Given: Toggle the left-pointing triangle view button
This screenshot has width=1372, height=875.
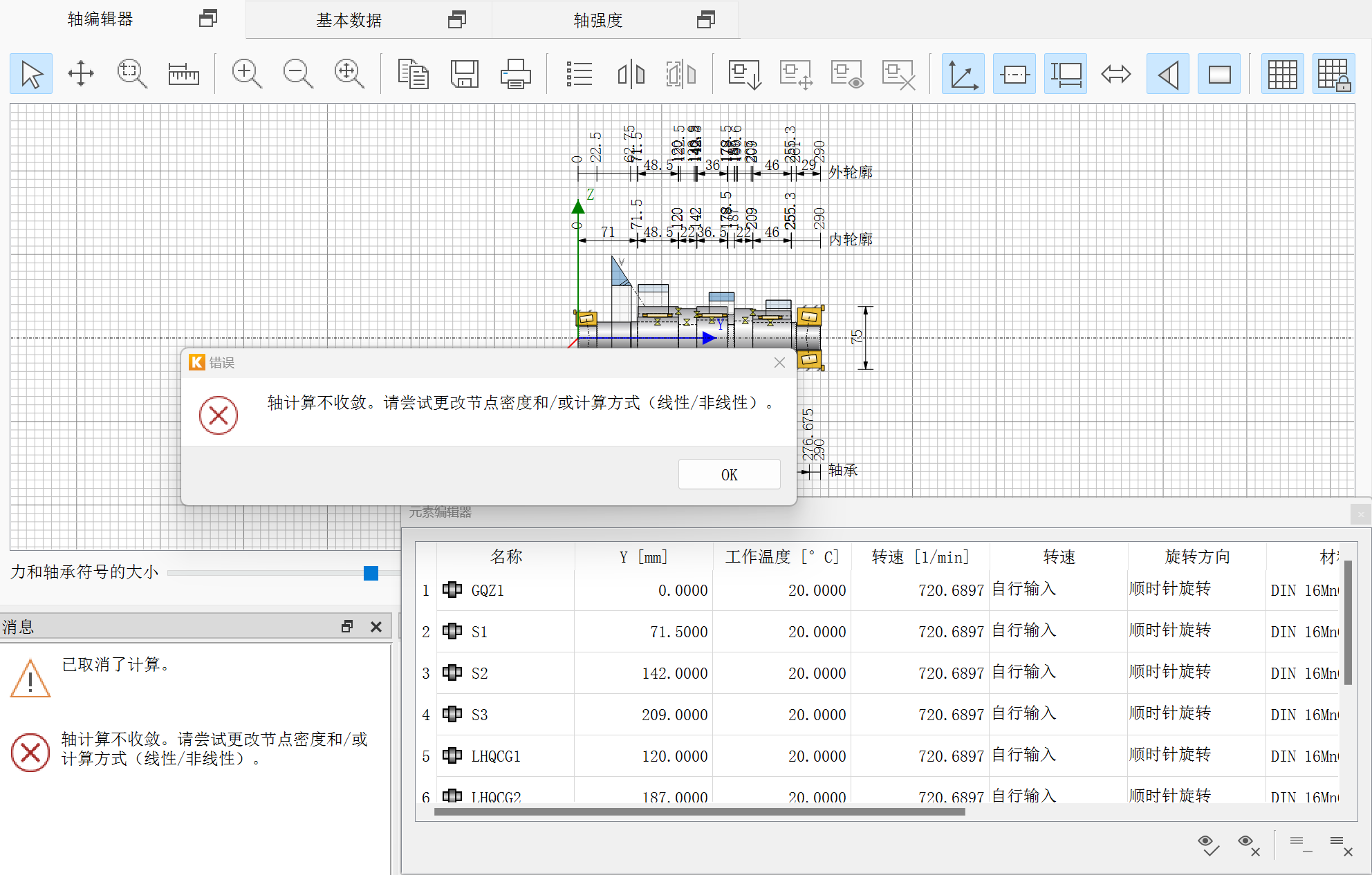Looking at the screenshot, I should click(x=1167, y=74).
